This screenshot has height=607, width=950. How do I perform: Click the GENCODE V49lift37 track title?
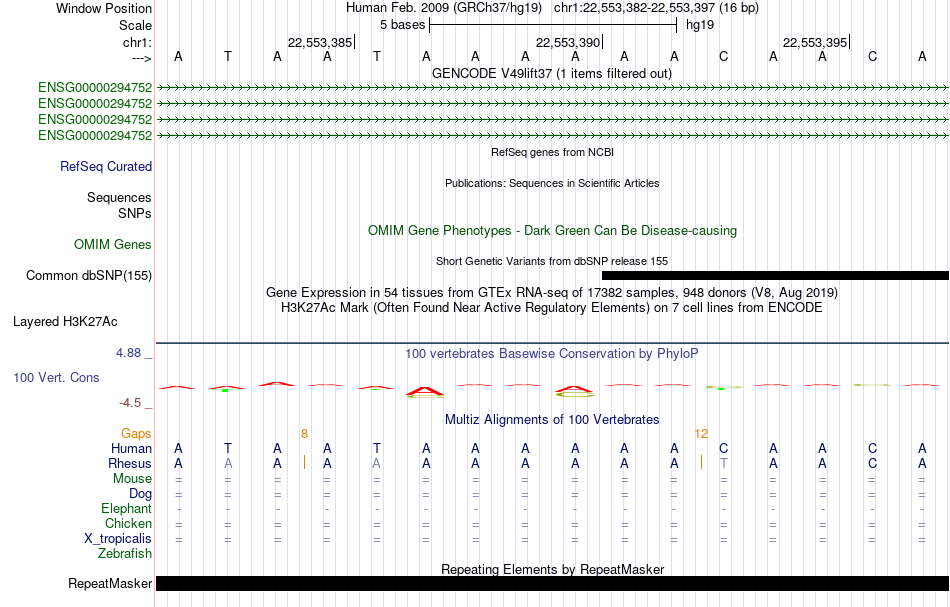[x=552, y=73]
